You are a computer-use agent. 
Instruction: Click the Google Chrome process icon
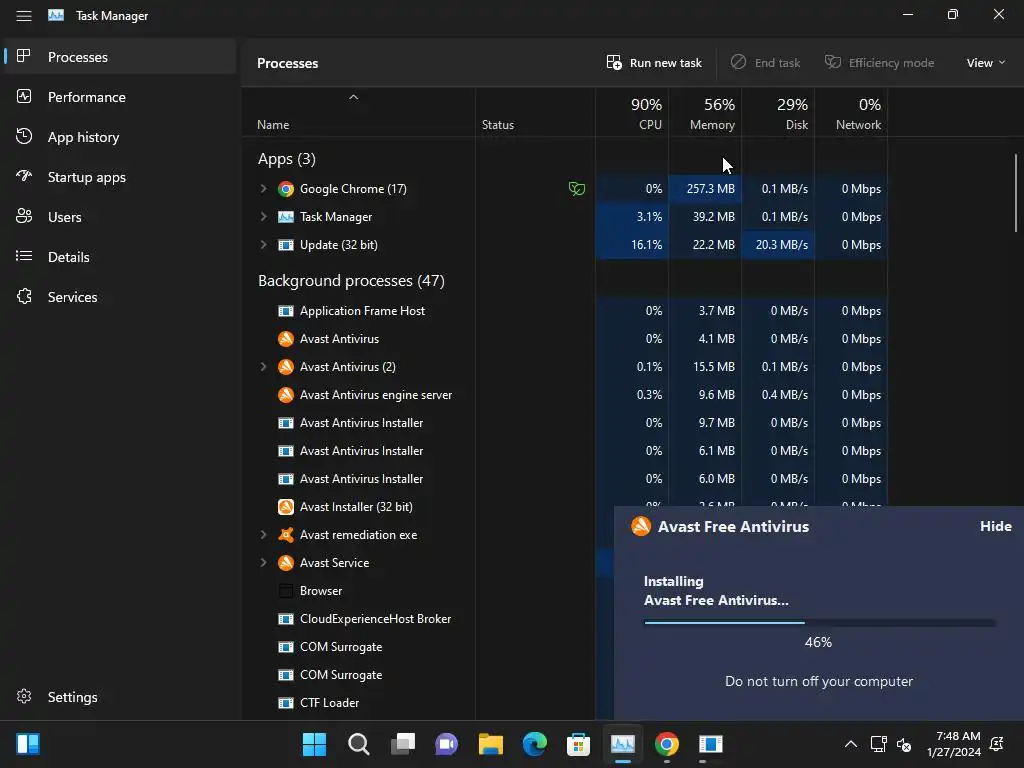pos(285,189)
